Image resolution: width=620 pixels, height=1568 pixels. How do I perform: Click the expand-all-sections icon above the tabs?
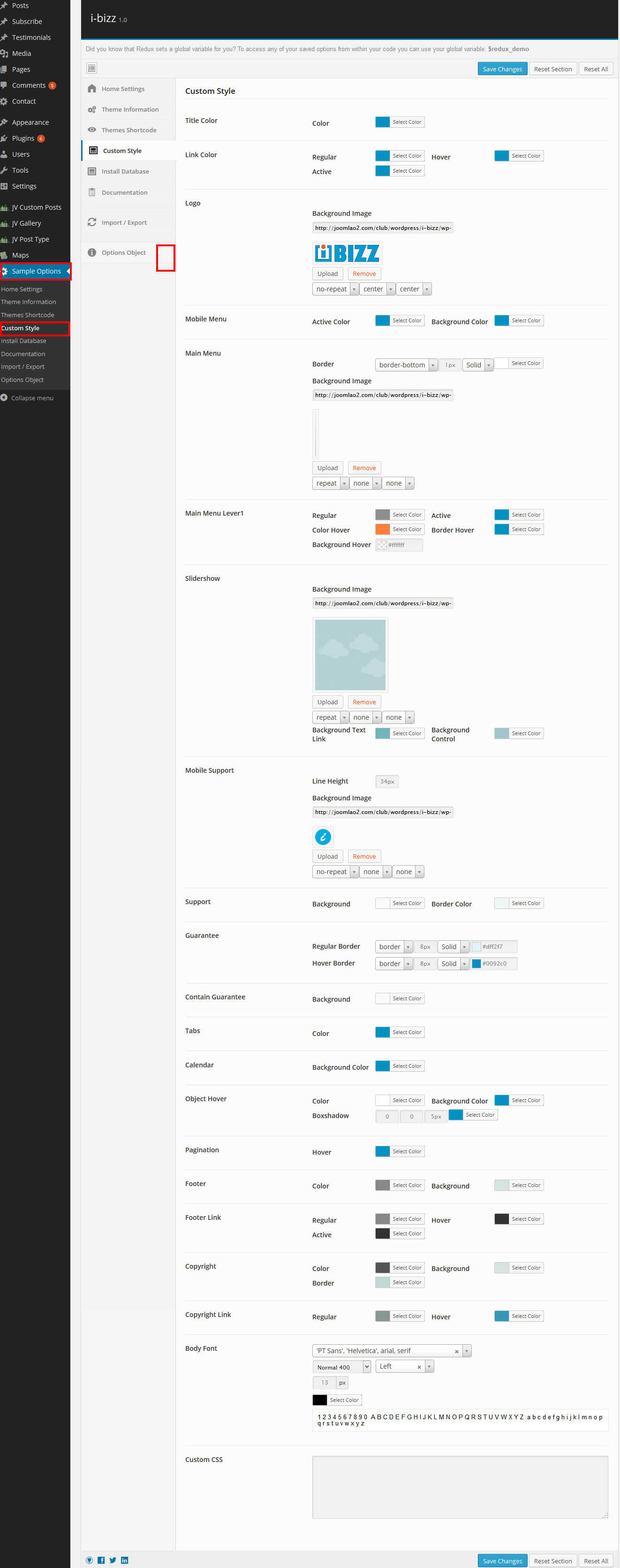click(x=92, y=68)
